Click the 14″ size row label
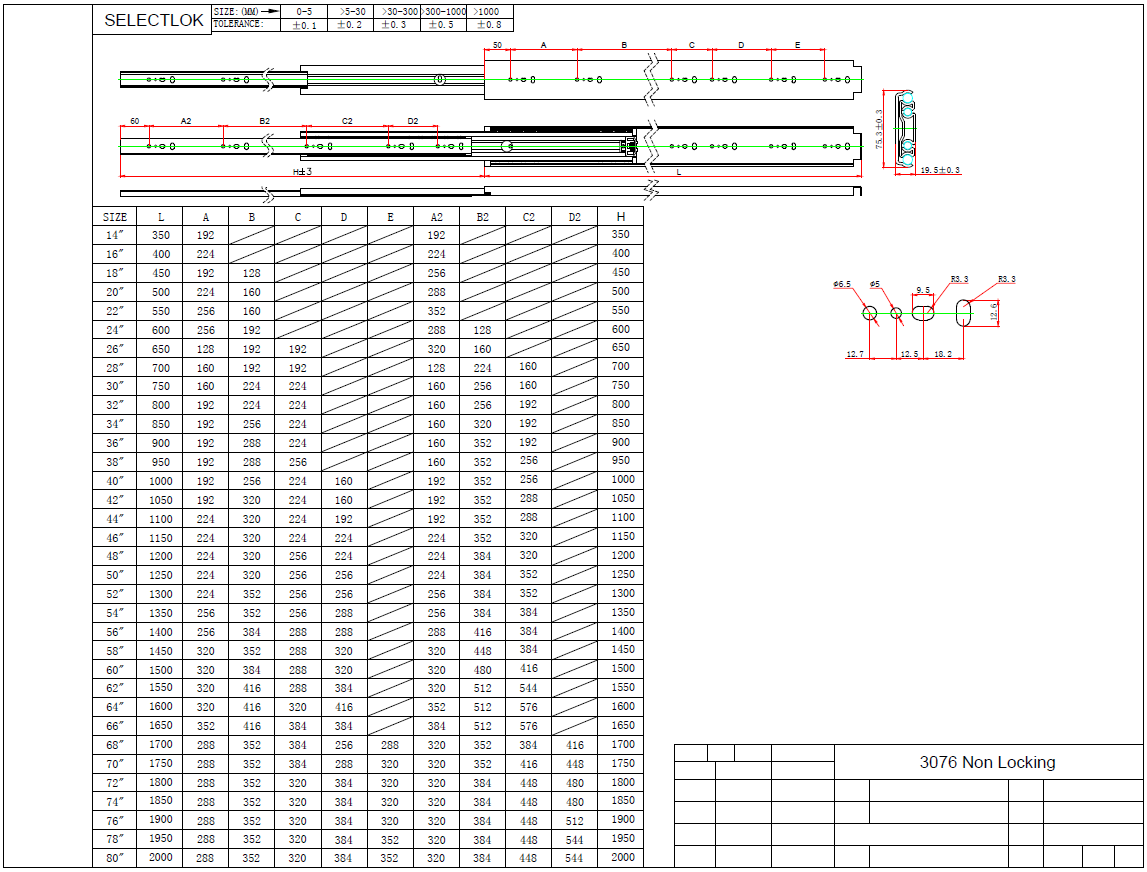The image size is (1147, 872). (115, 235)
